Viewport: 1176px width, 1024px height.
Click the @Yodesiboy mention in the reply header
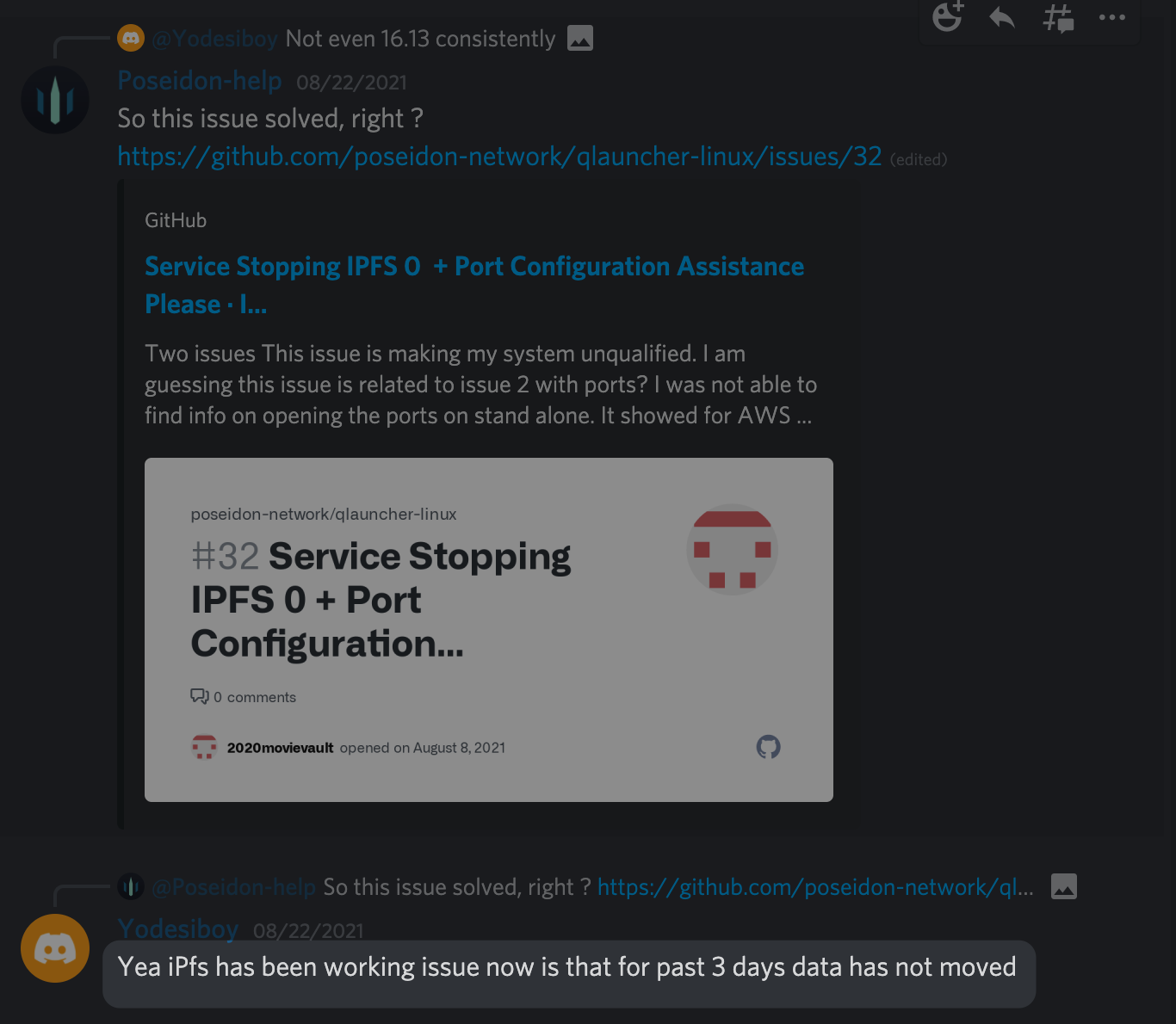pyautogui.click(x=214, y=38)
